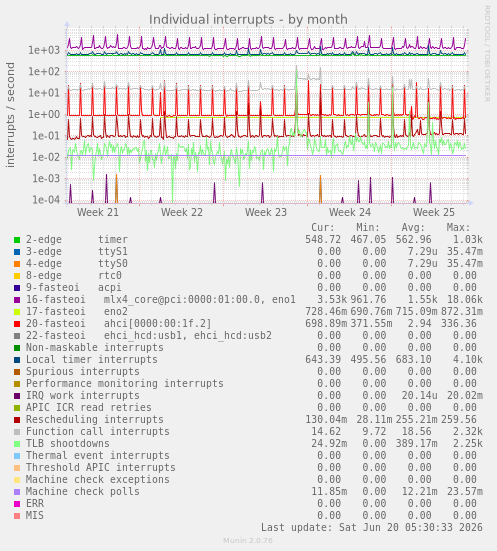Click the Cur: column header
The height and width of the screenshot is (551, 497).
(323, 227)
